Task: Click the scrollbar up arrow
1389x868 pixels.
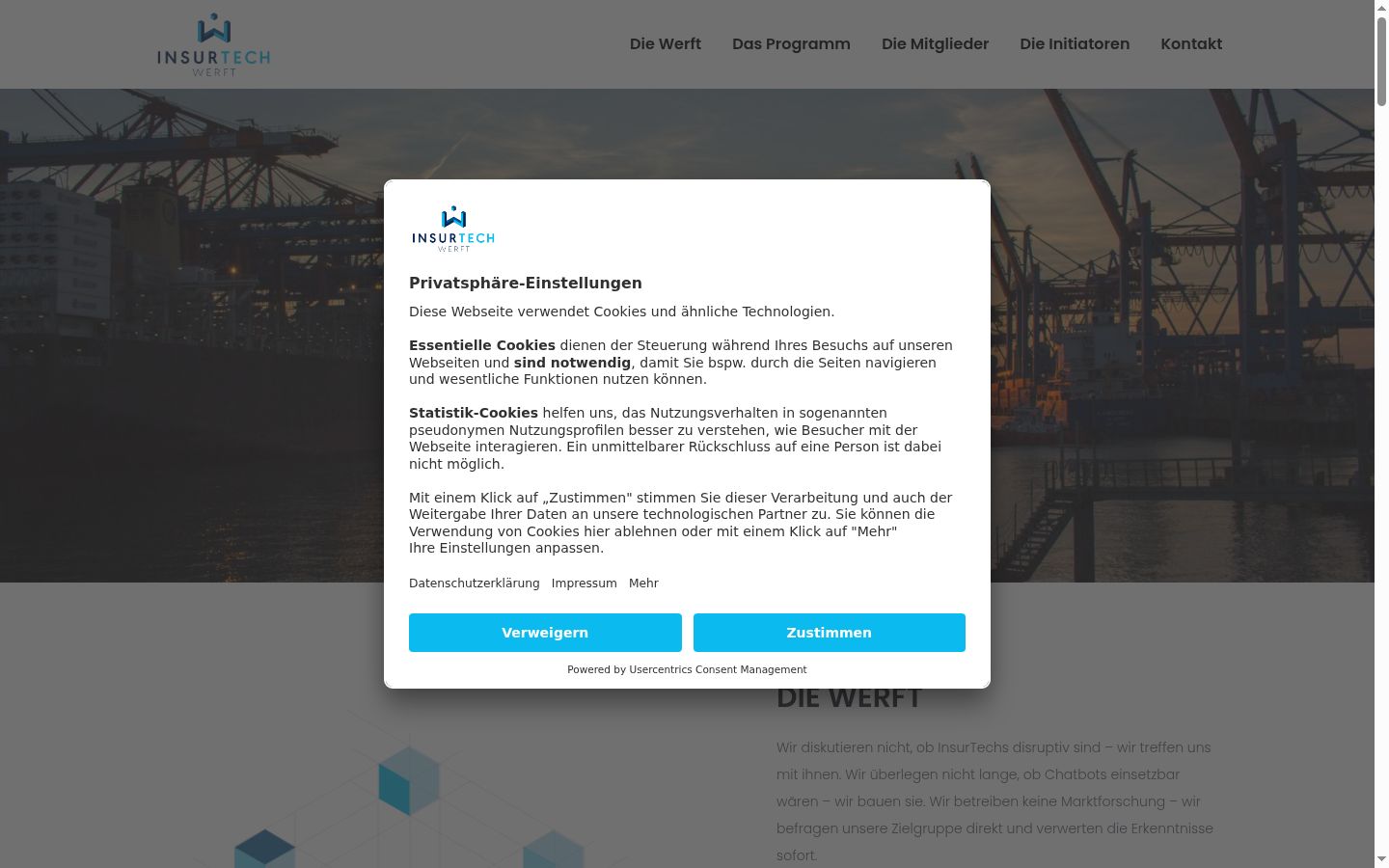Action: 1381,8
